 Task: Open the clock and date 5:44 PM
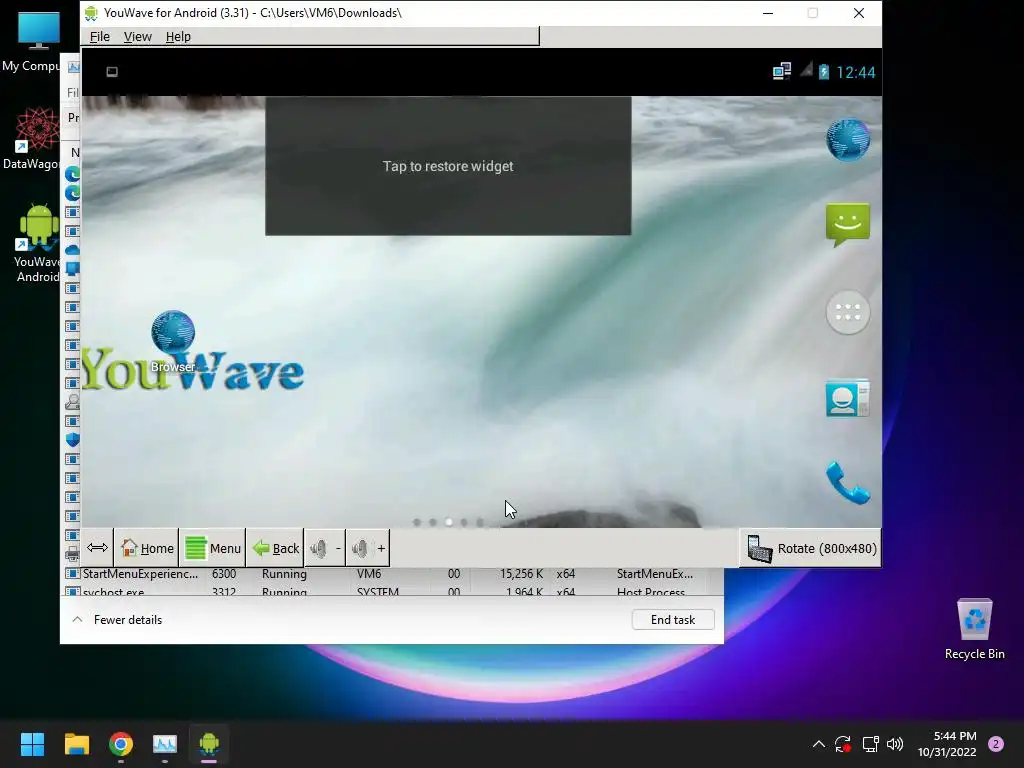tap(947, 744)
